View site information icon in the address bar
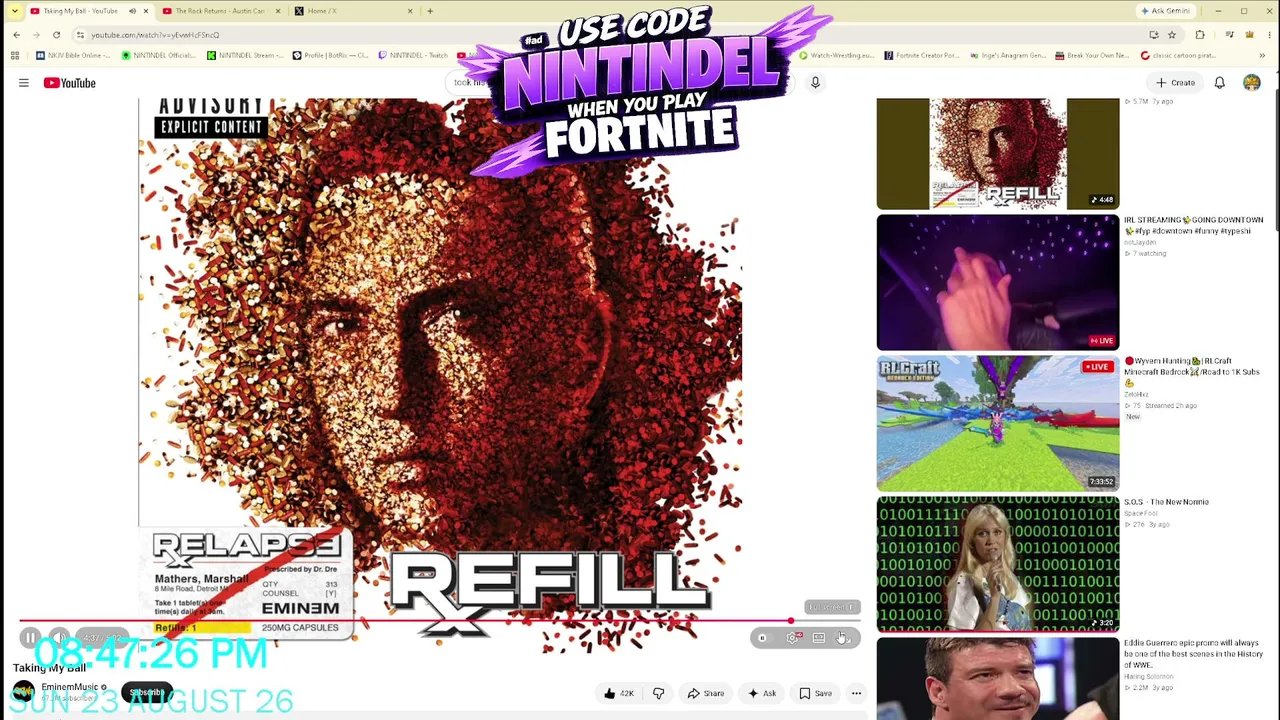The image size is (1280, 720). (x=80, y=35)
